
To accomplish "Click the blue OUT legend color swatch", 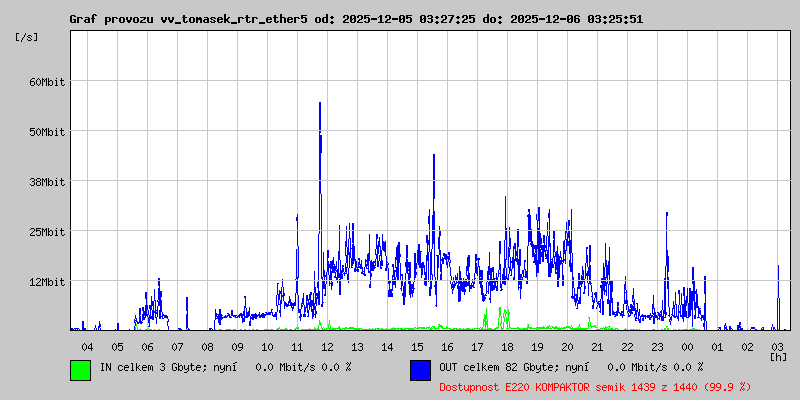I will coord(420,370).
